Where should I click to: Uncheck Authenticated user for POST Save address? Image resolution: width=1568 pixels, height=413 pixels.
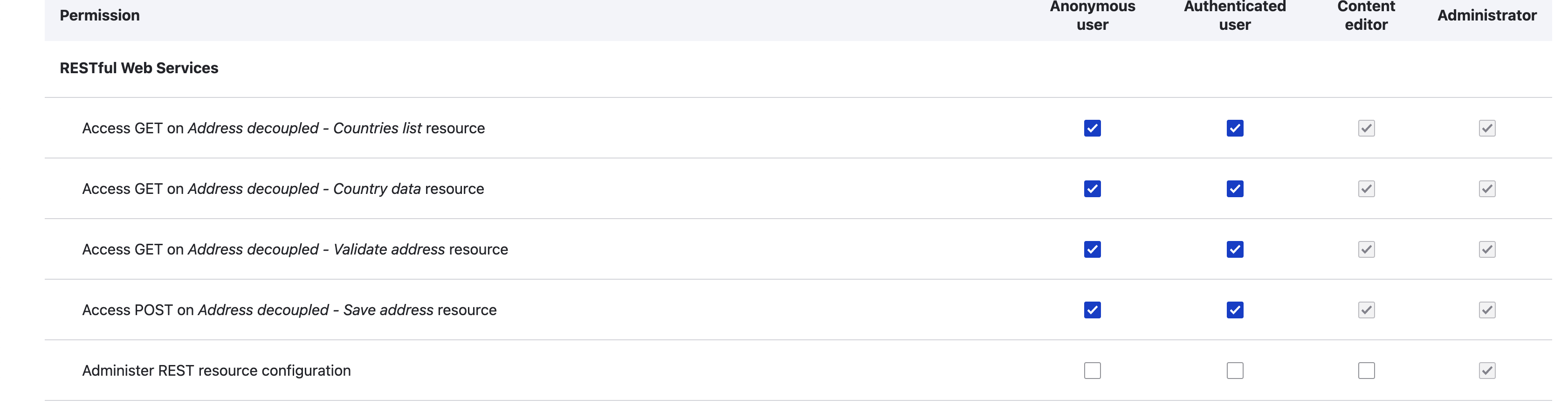coord(1234,310)
